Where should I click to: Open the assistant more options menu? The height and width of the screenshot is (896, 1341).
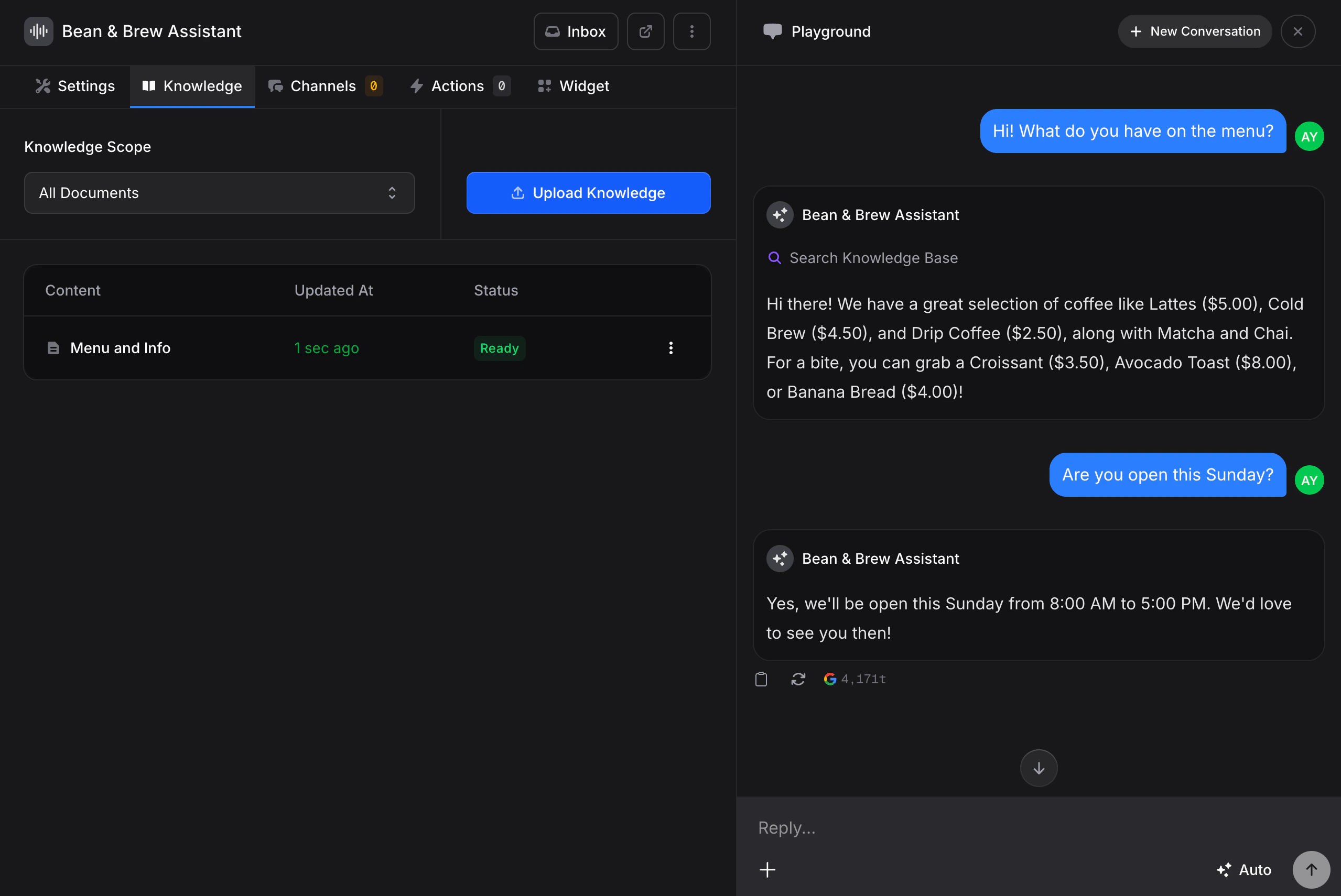tap(691, 31)
